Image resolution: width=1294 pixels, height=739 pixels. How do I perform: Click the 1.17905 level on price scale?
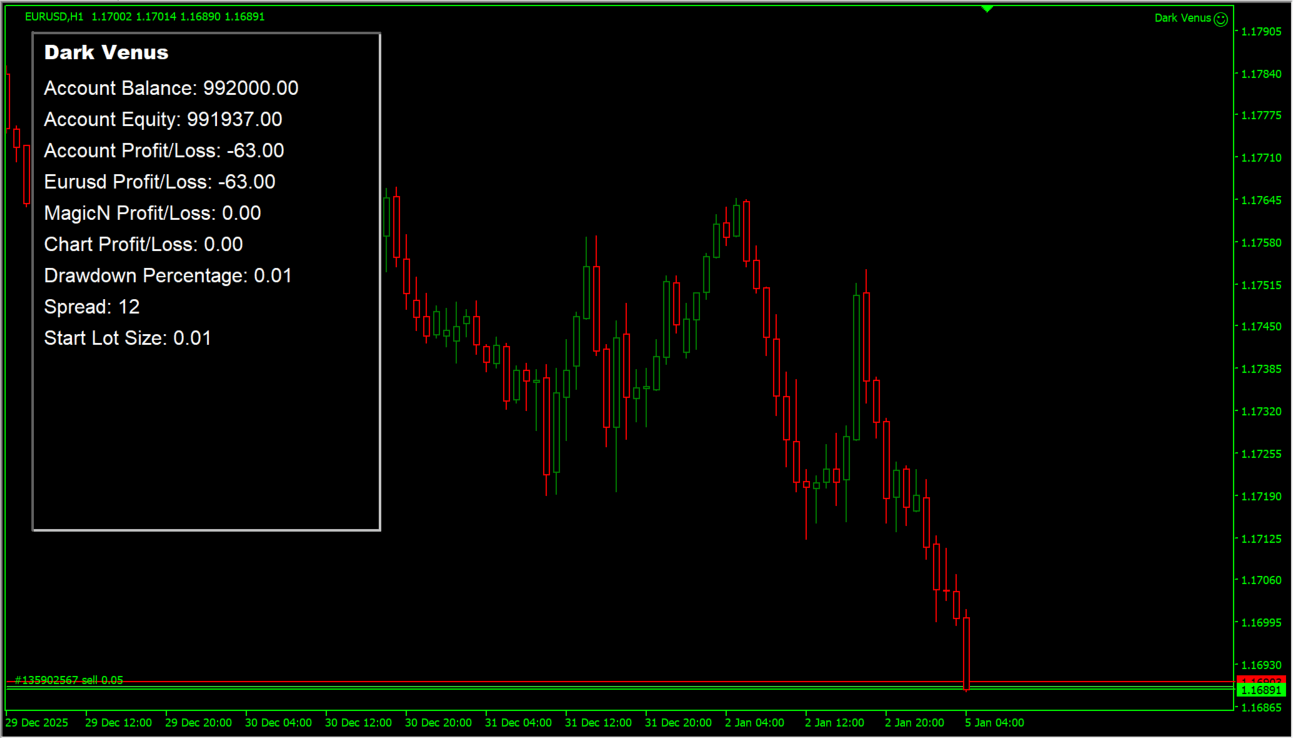[1261, 32]
